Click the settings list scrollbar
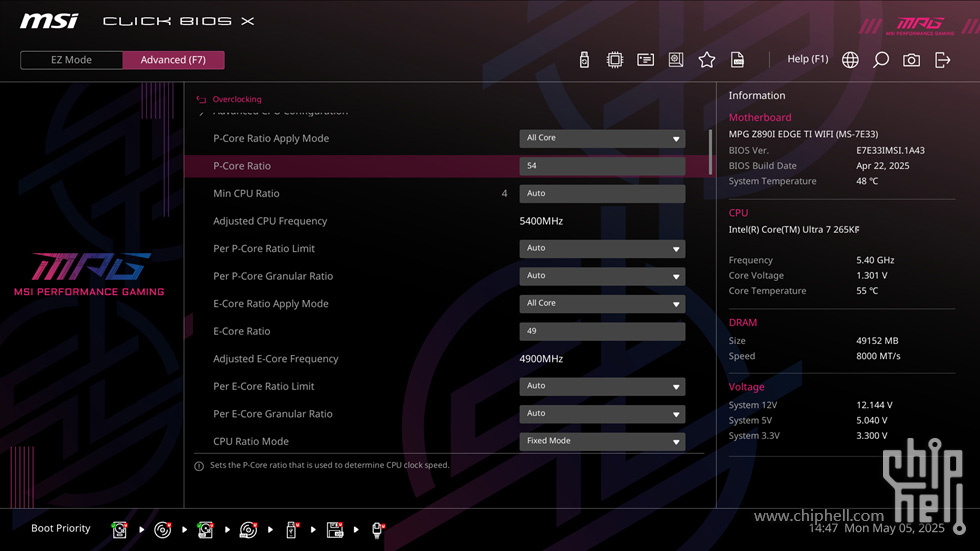The image size is (980, 551). 710,152
